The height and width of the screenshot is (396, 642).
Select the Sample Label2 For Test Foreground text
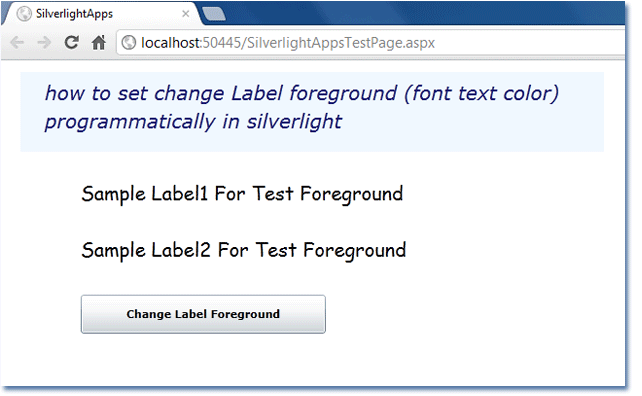[x=244, y=250]
